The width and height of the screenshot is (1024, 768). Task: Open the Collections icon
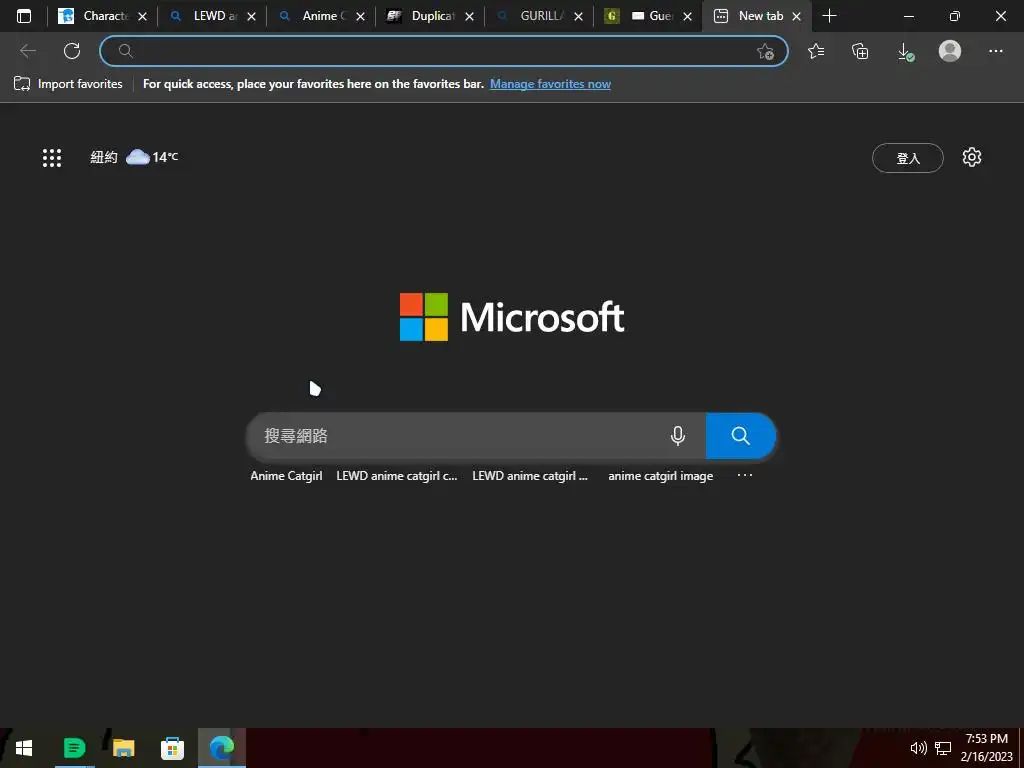[860, 51]
